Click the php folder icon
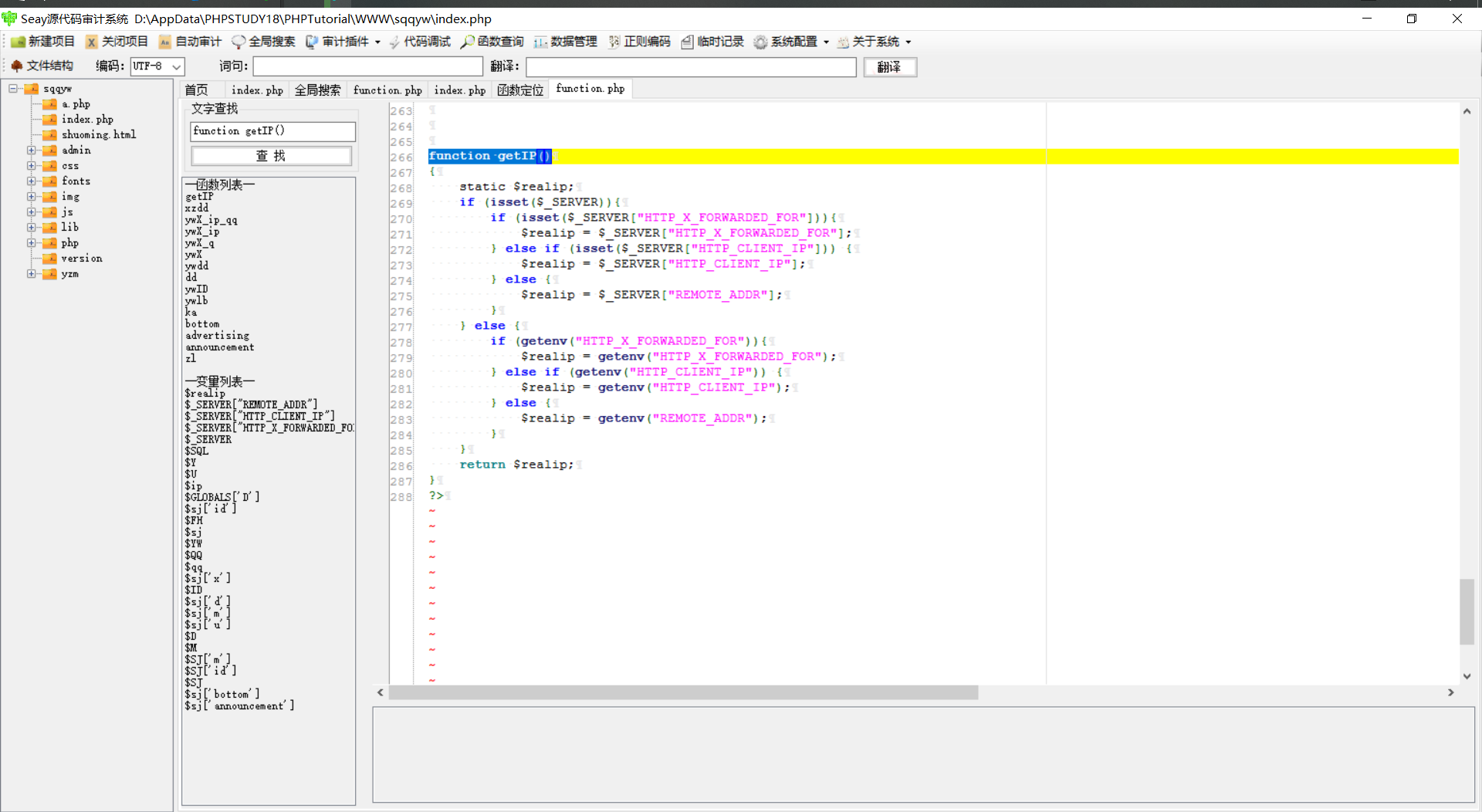This screenshot has width=1482, height=812. 49,243
